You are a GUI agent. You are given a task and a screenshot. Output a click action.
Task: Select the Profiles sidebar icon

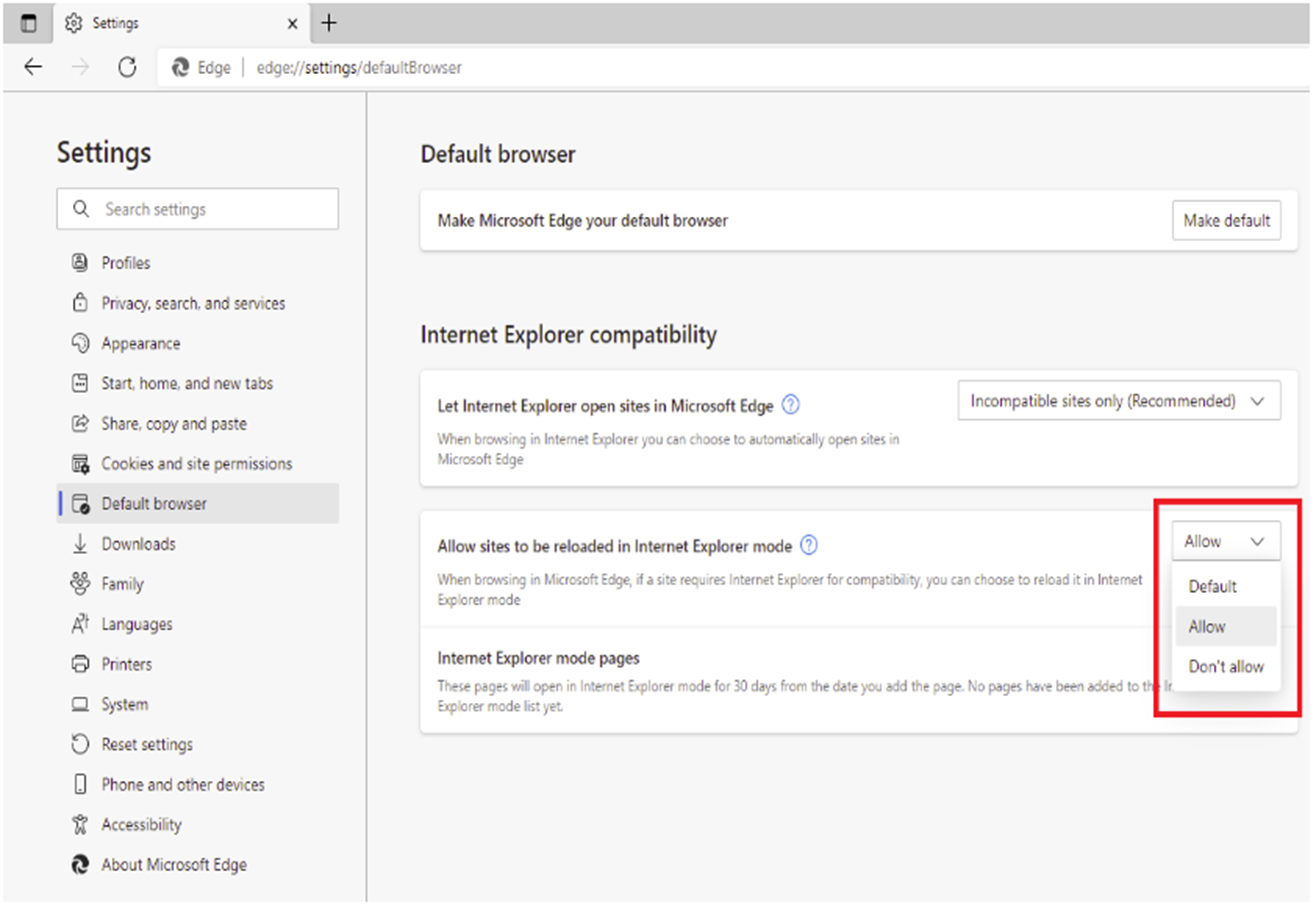coord(79,262)
